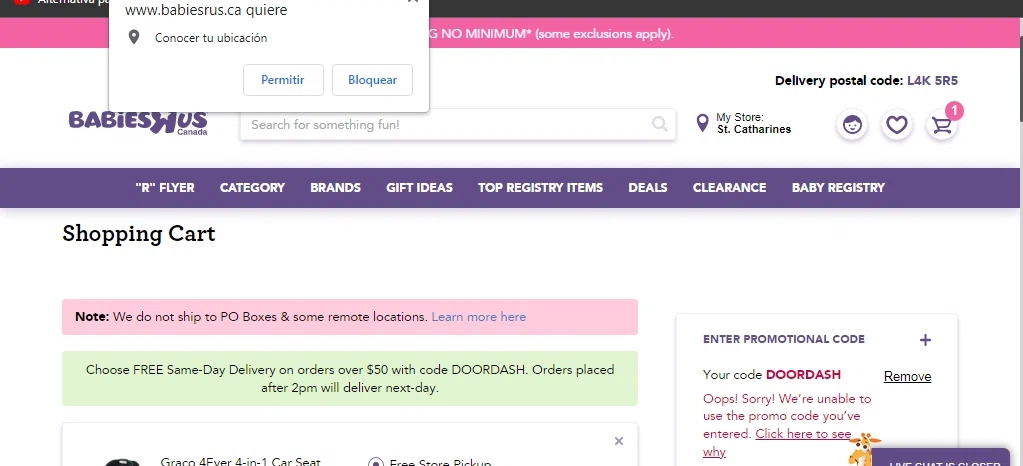The height and width of the screenshot is (466, 1023).
Task: Remove the DOORDASH promo code
Action: pyautogui.click(x=908, y=377)
